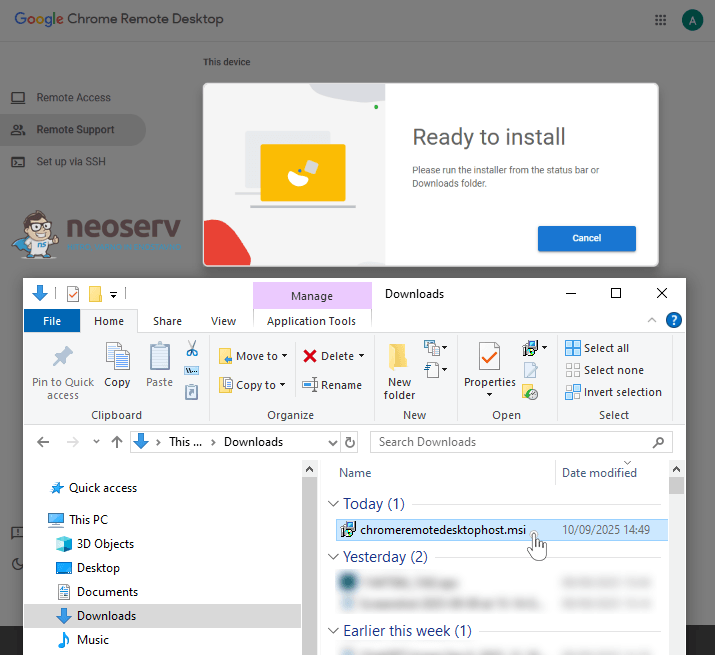Click Downloads in the address bar path
The width and height of the screenshot is (715, 655).
(254, 442)
